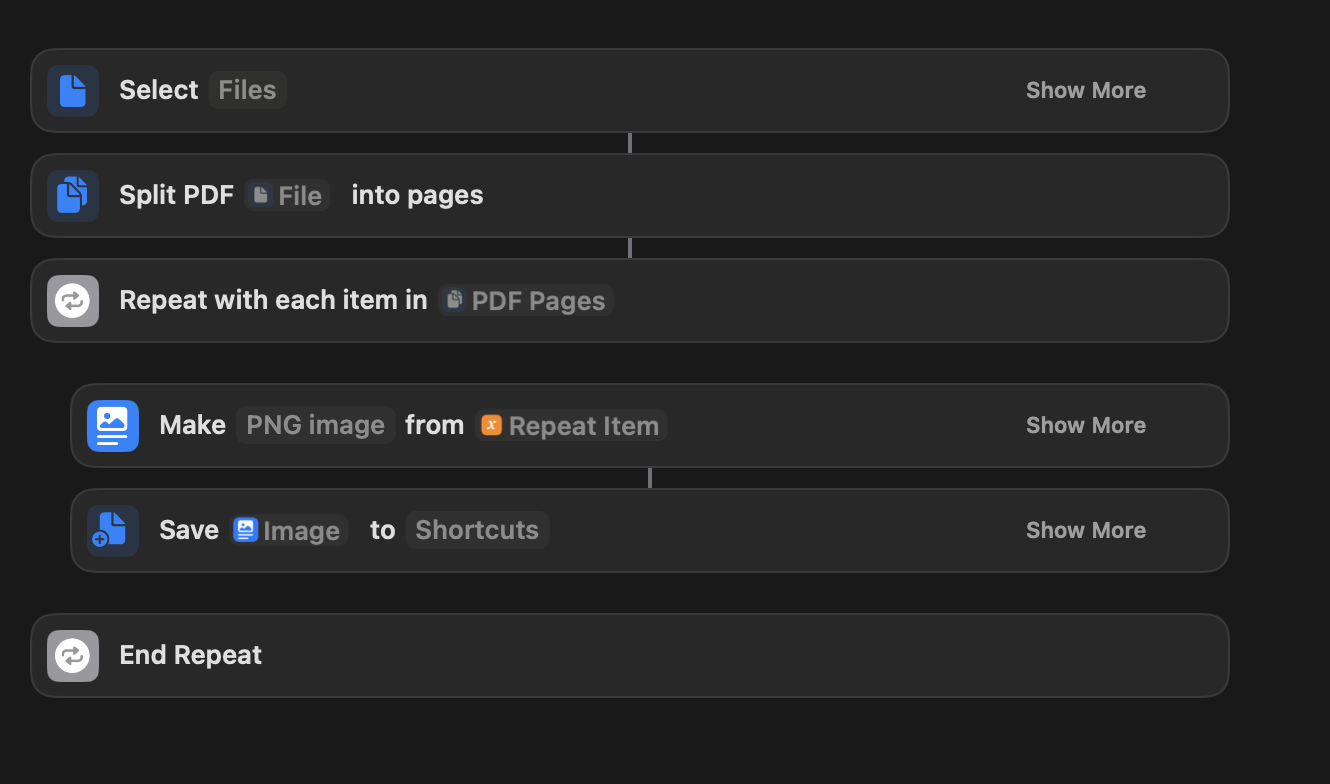Select the Image variable token in Save
Viewport: 1330px width, 784px height.
coord(289,530)
